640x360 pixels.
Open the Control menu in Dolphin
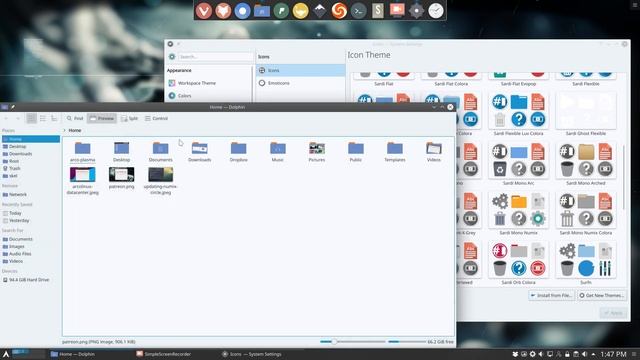coord(156,118)
